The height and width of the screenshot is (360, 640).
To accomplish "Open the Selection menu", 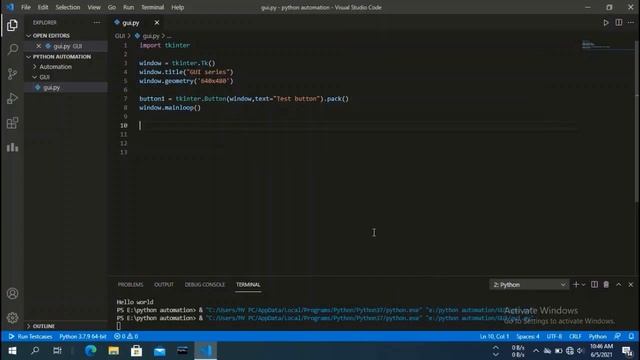I will 68,7.
